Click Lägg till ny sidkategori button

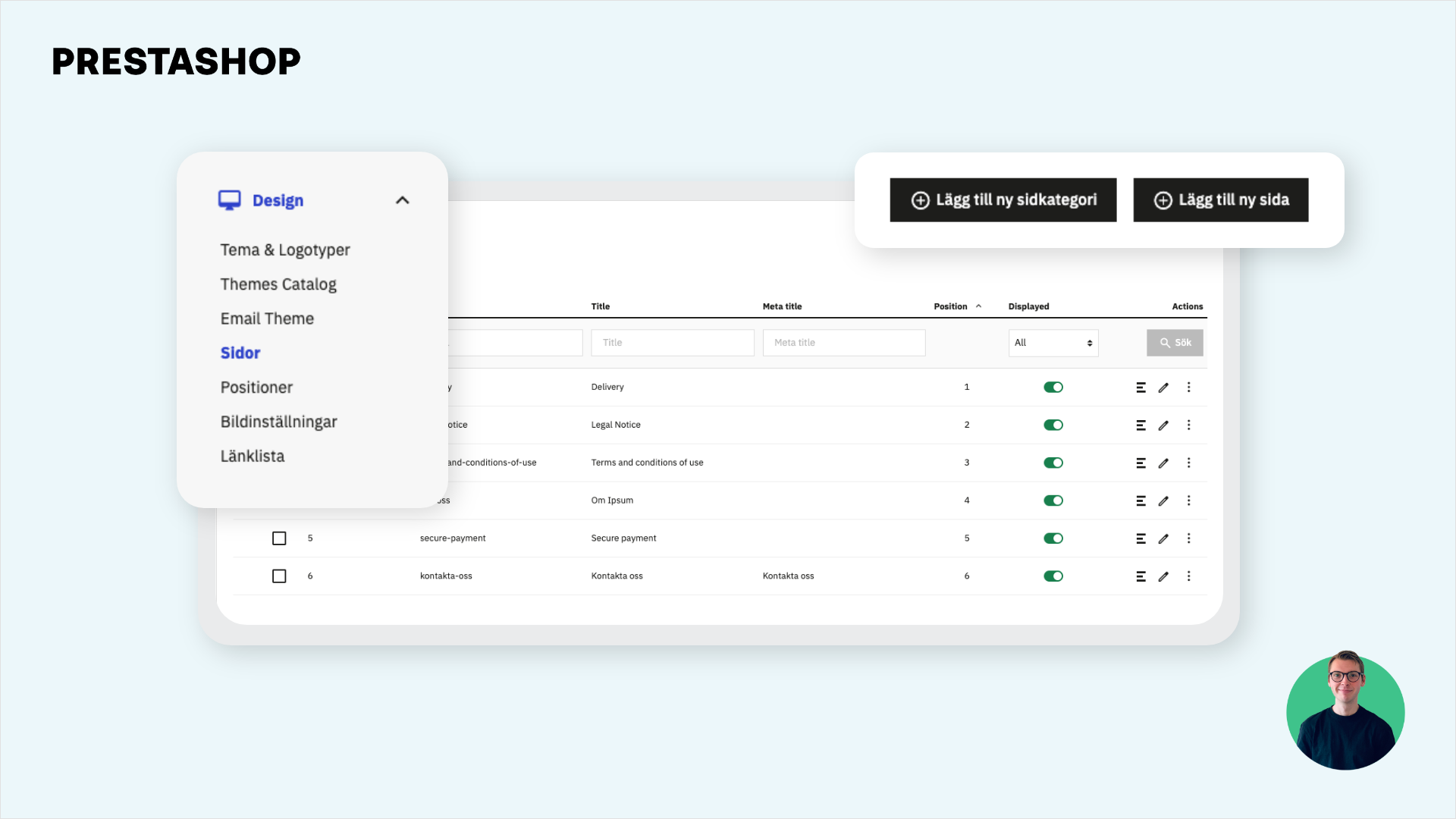pos(1003,200)
